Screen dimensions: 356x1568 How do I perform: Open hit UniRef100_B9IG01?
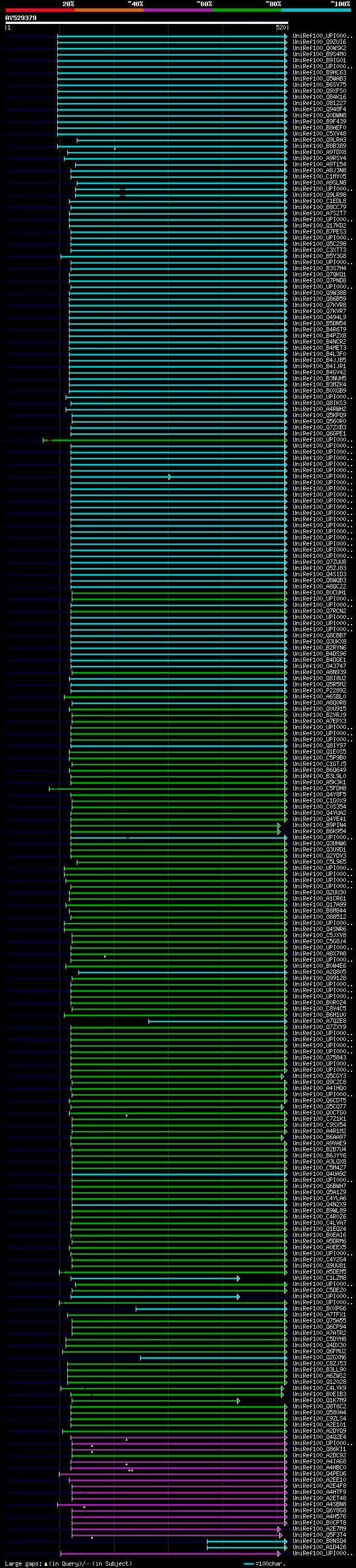319,60
